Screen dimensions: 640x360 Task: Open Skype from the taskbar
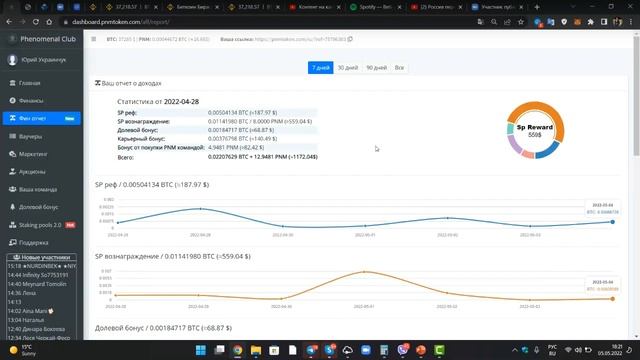pos(330,350)
